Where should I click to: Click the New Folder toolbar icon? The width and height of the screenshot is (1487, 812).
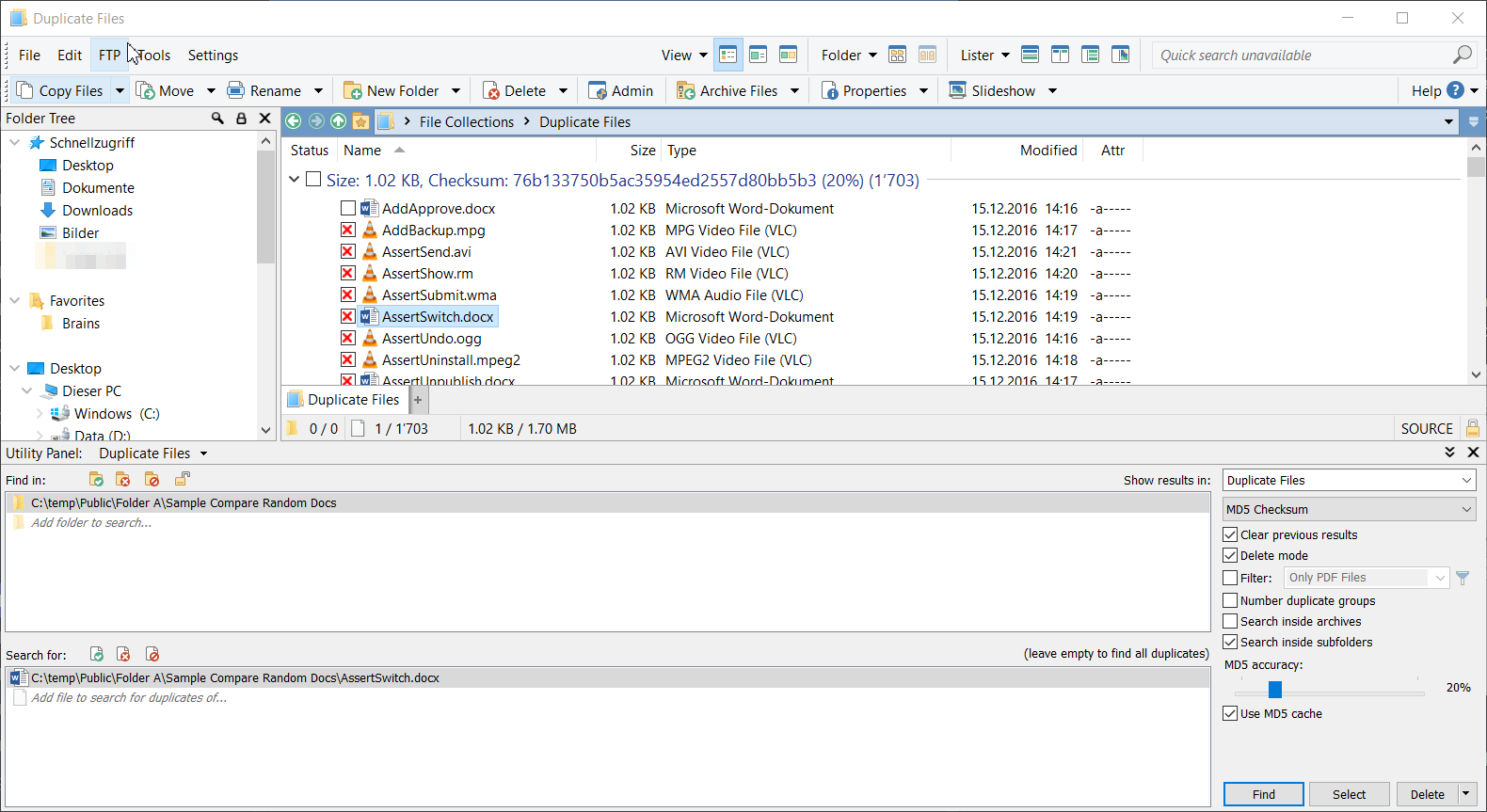pyautogui.click(x=353, y=90)
